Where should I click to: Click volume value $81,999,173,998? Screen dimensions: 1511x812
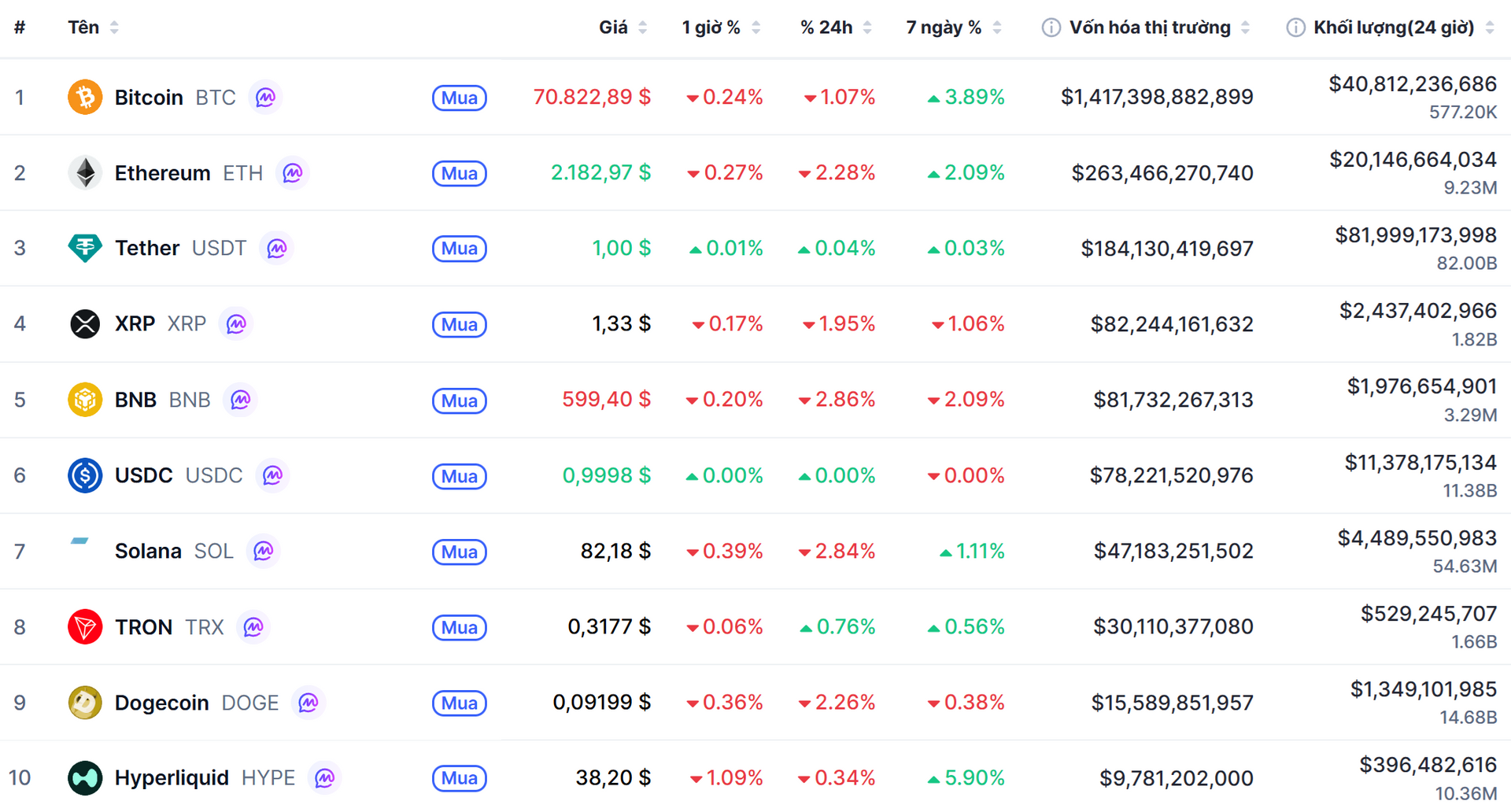tap(1416, 234)
